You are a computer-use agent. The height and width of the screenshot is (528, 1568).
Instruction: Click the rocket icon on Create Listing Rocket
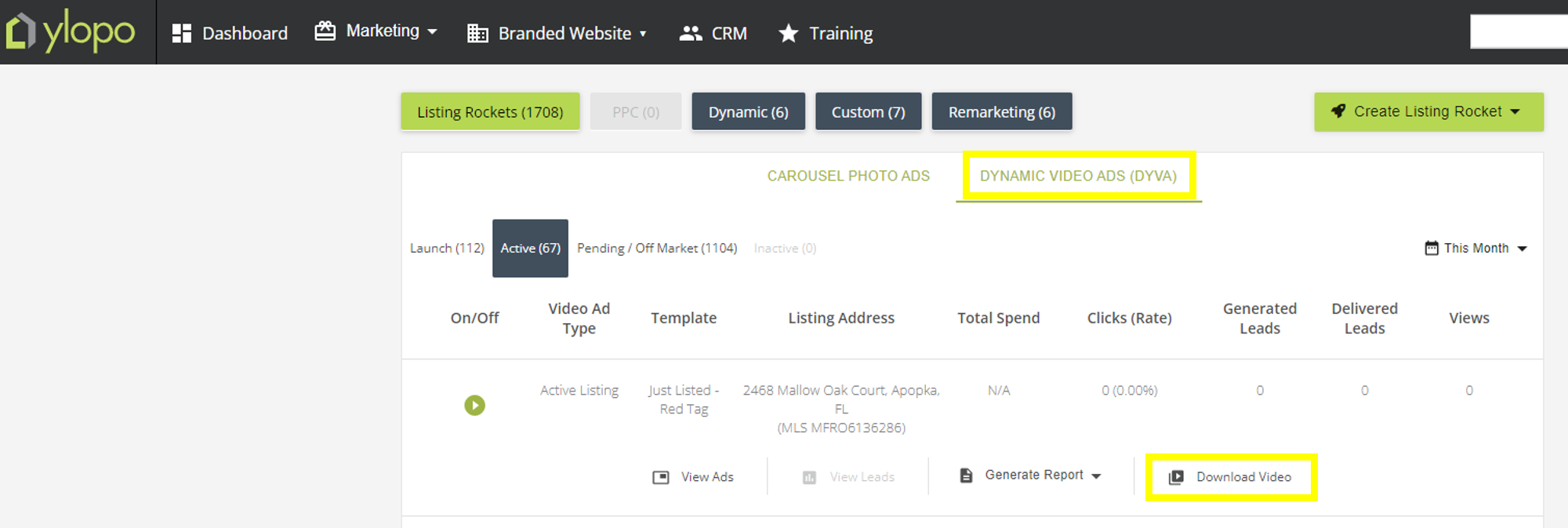(x=1338, y=111)
